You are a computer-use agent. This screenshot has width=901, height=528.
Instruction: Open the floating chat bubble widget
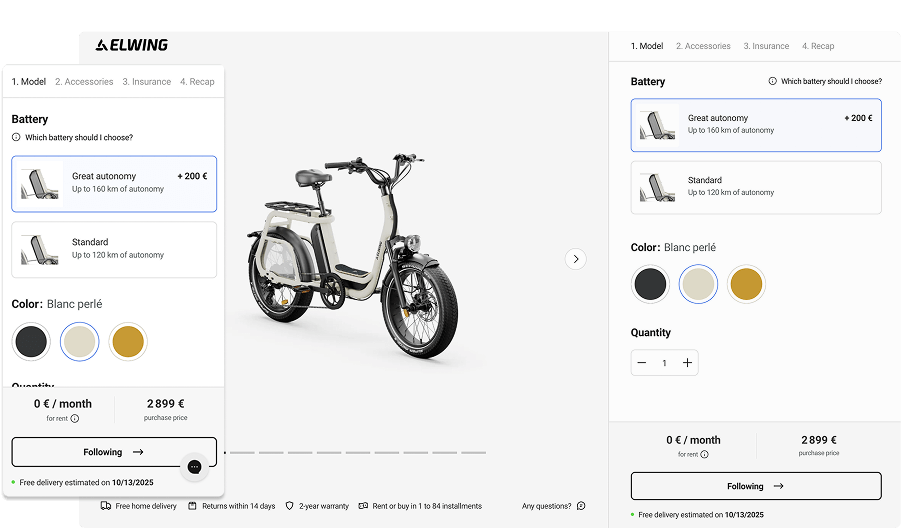[195, 467]
